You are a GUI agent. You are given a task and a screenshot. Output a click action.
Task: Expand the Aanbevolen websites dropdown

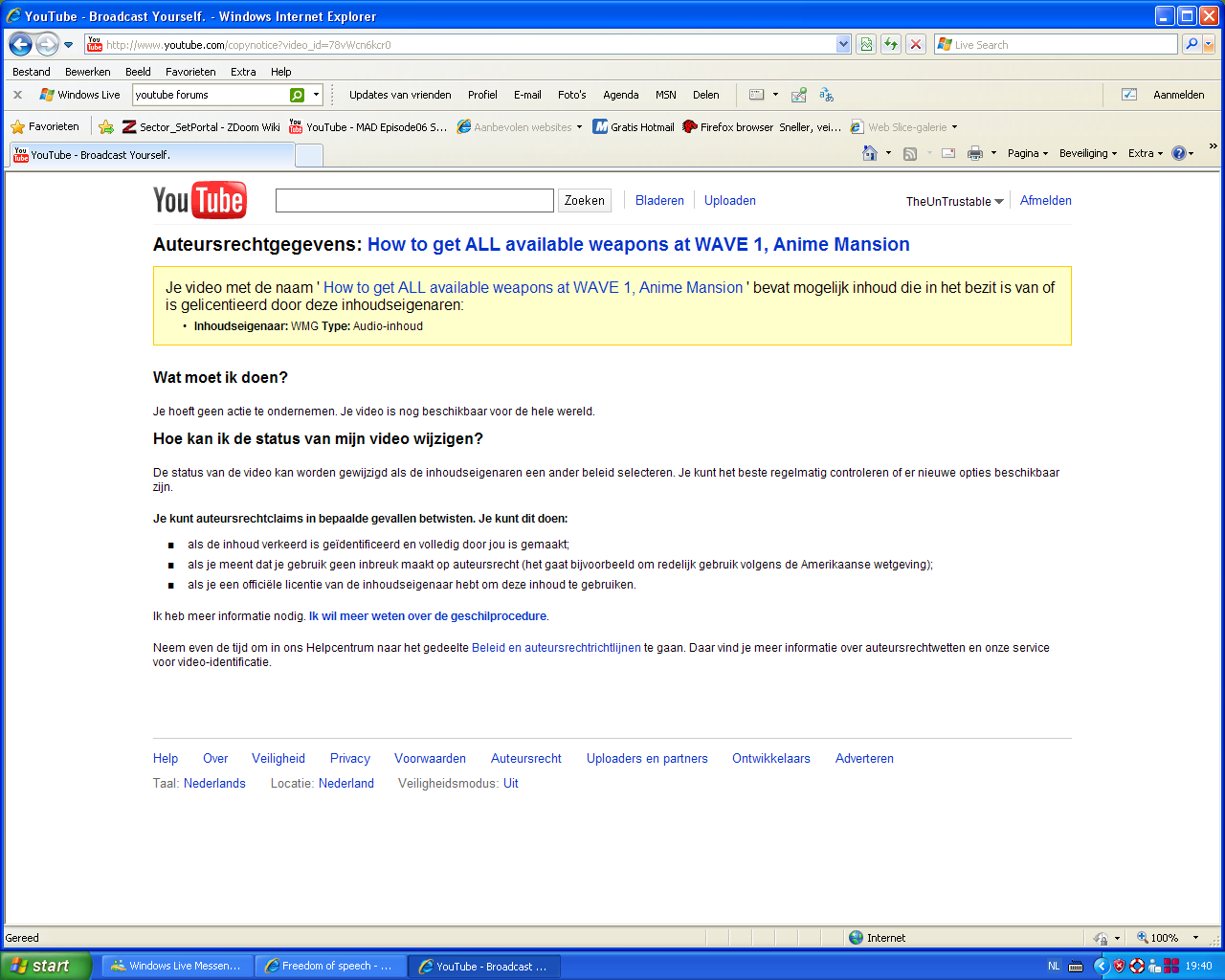[579, 127]
